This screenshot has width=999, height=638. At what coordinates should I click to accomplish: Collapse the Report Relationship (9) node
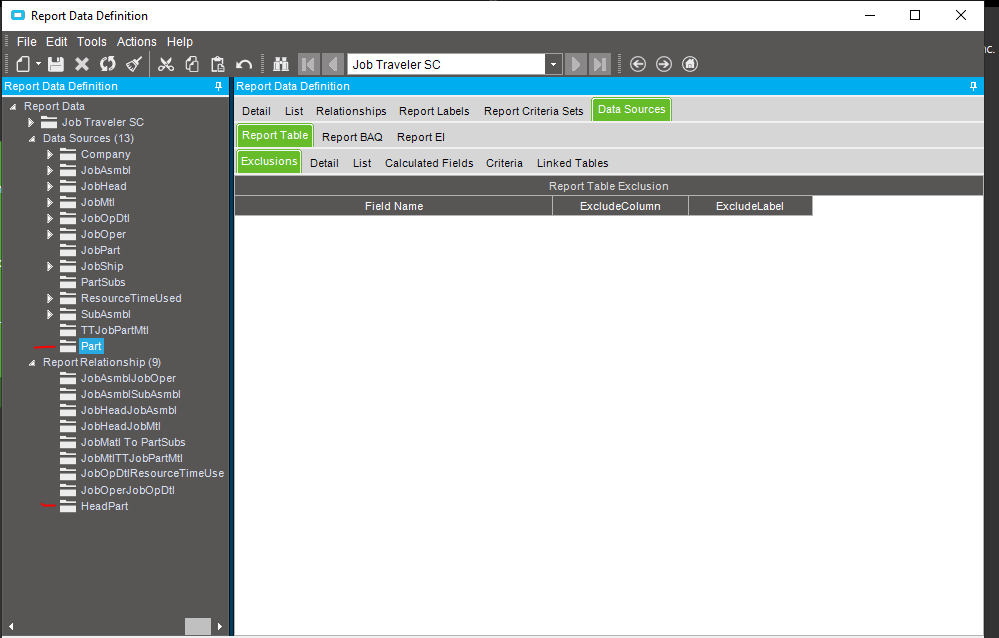(32, 363)
